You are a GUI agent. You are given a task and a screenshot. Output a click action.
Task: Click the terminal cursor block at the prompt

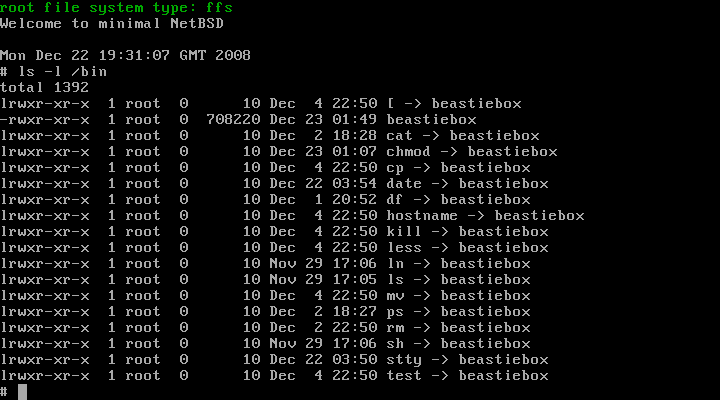tap(22, 392)
